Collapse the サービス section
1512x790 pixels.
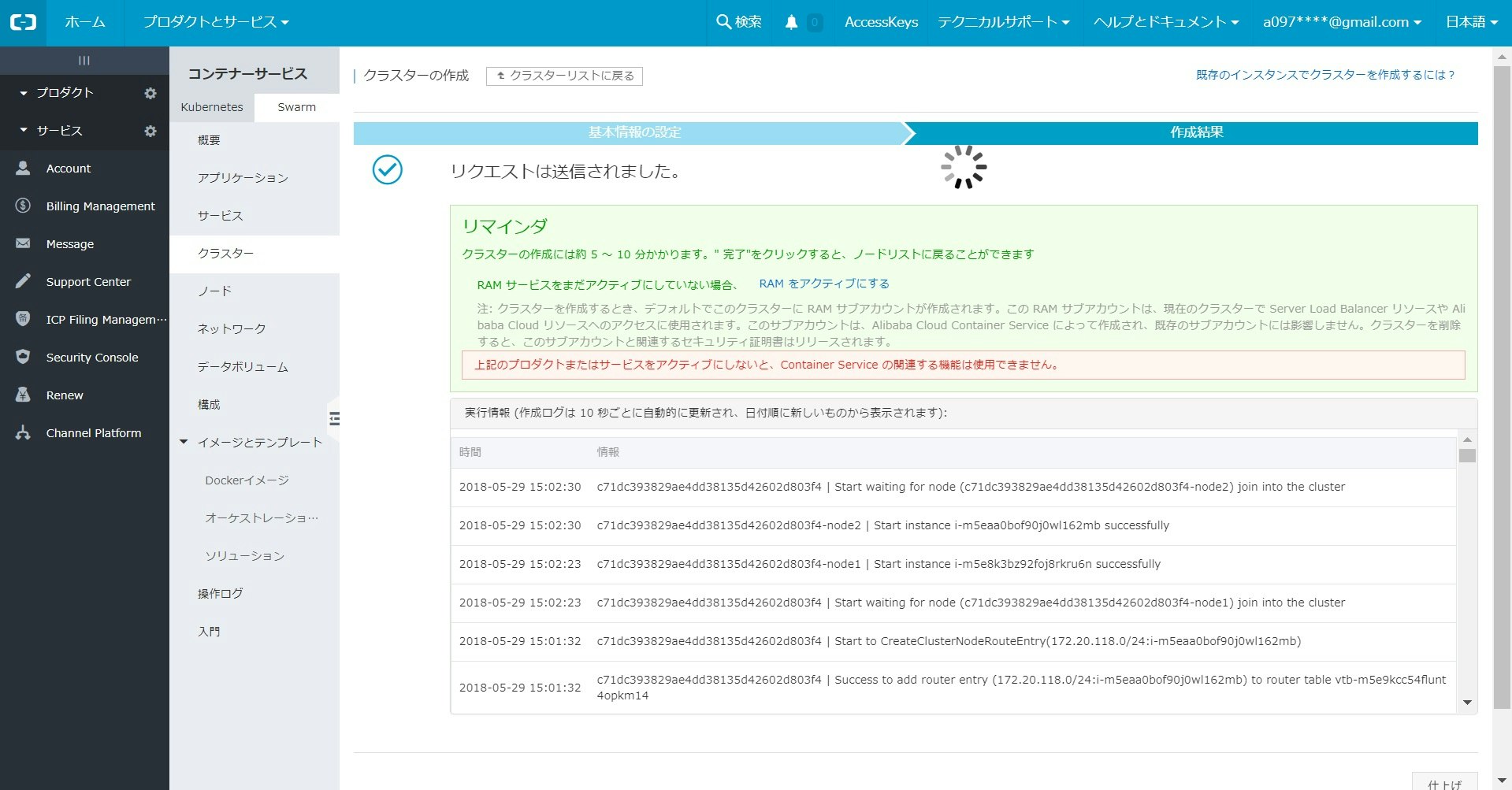pyautogui.click(x=24, y=131)
